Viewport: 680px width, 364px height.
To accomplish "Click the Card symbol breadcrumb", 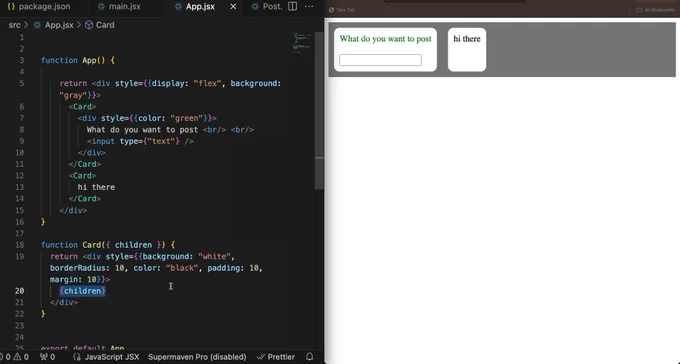I will [x=100, y=25].
